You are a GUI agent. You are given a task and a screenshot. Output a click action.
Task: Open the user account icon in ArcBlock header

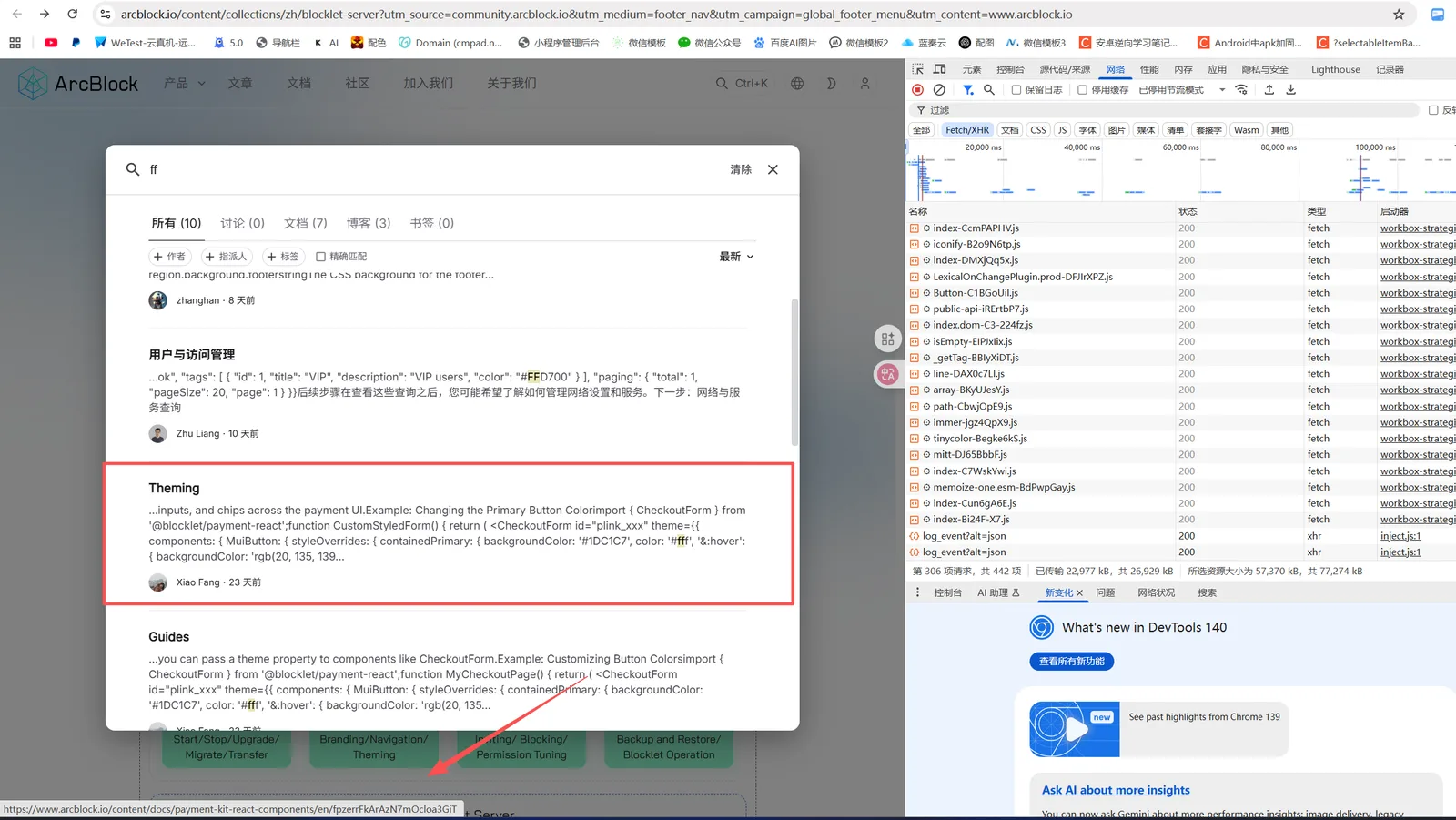click(x=865, y=84)
